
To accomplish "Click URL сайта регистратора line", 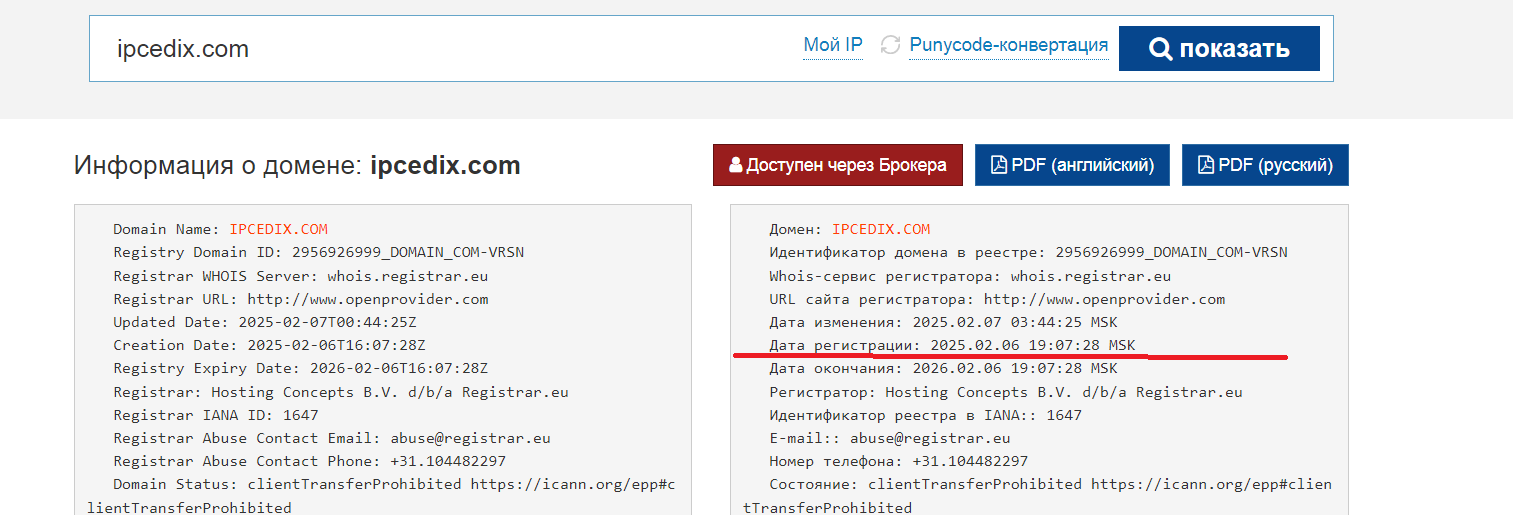I will click(x=997, y=299).
